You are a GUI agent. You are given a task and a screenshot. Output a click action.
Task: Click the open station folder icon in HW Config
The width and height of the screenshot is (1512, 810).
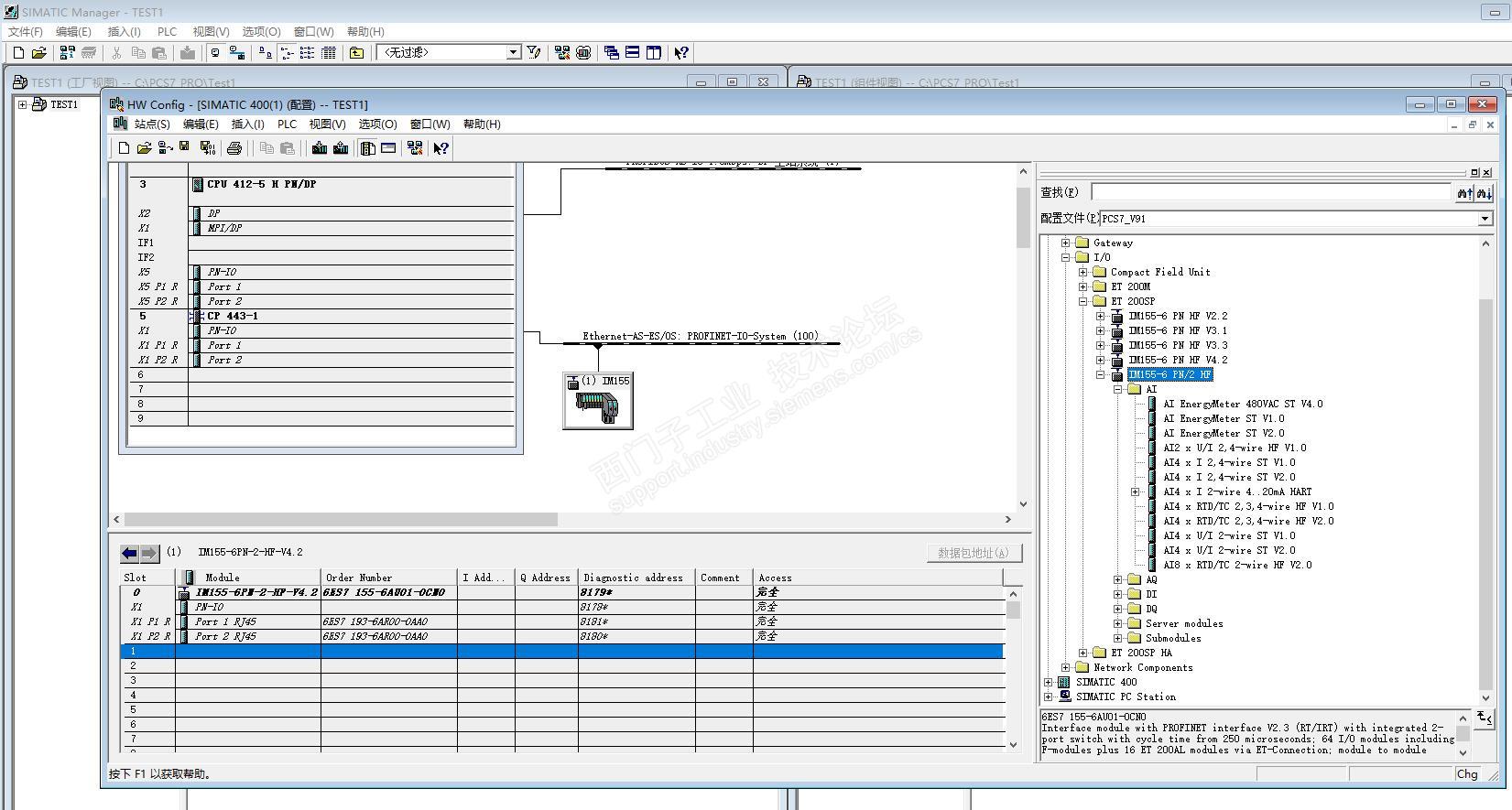[144, 148]
